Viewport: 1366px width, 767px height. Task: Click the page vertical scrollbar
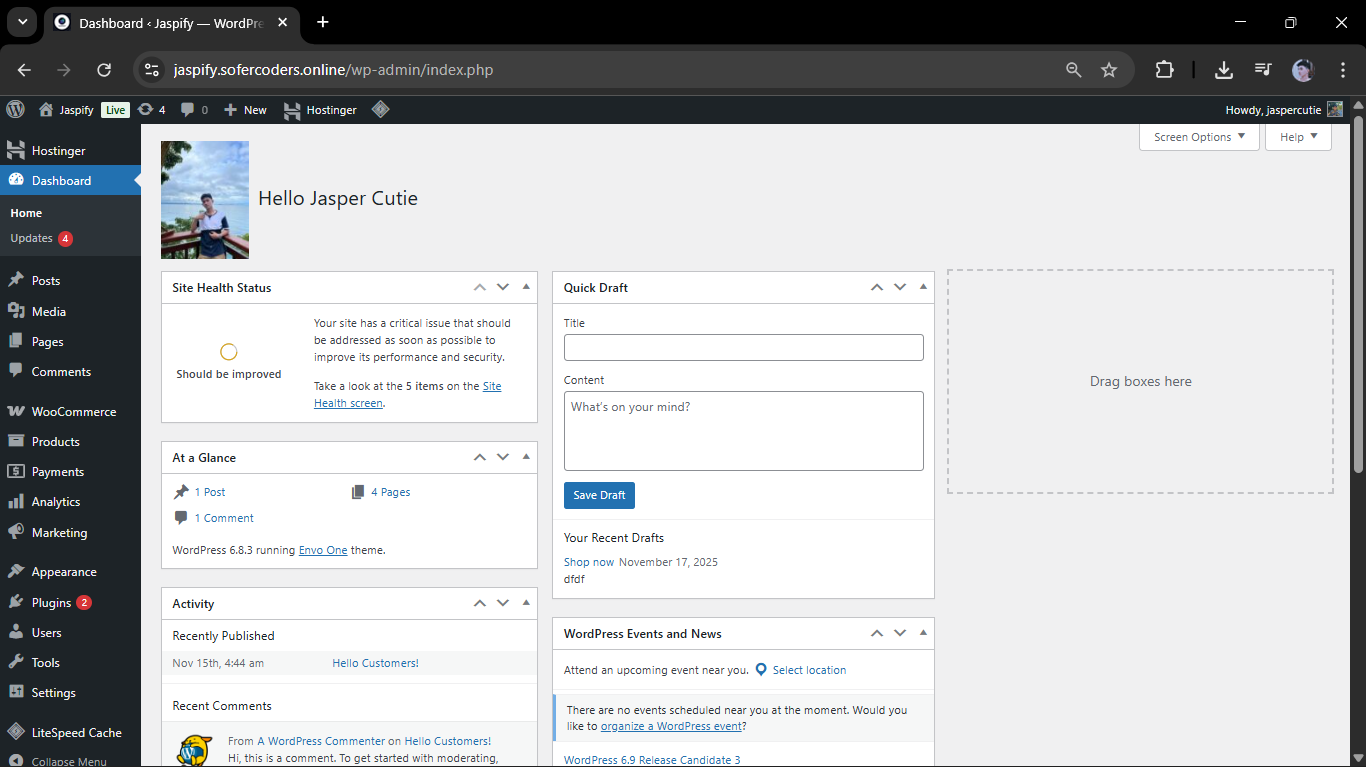point(1358,300)
